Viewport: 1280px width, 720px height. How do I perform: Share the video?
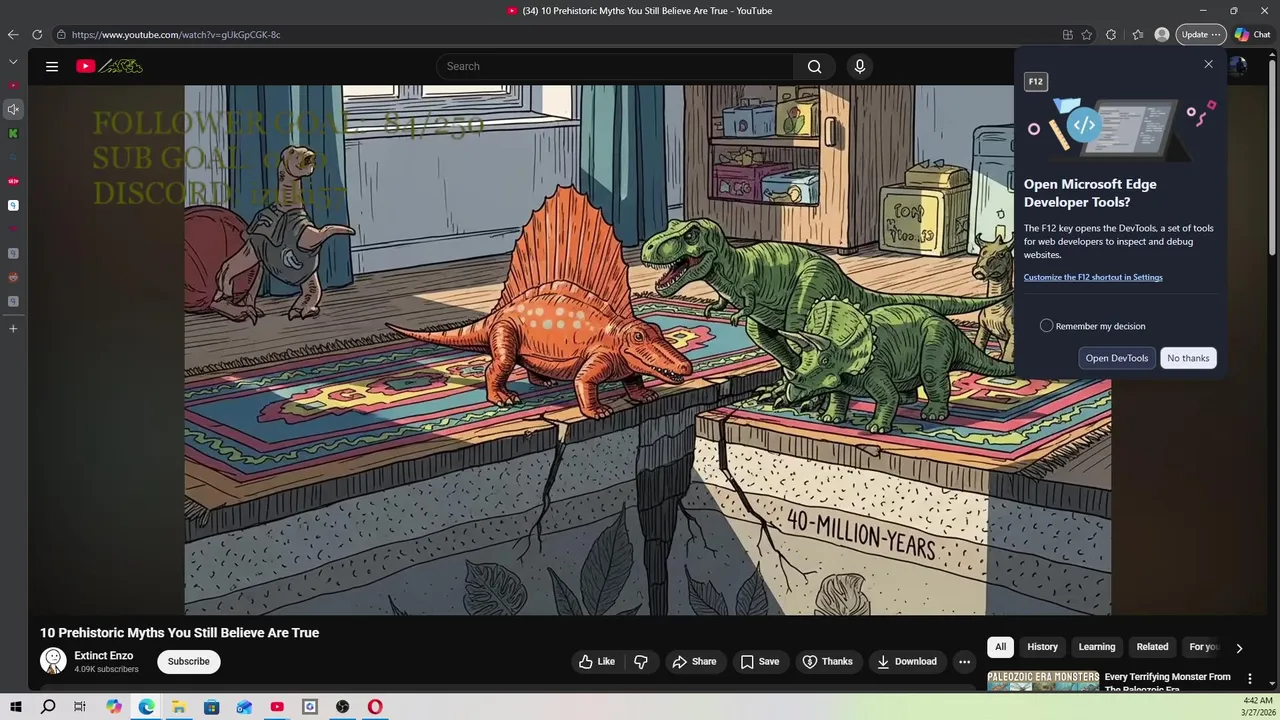pyautogui.click(x=694, y=661)
